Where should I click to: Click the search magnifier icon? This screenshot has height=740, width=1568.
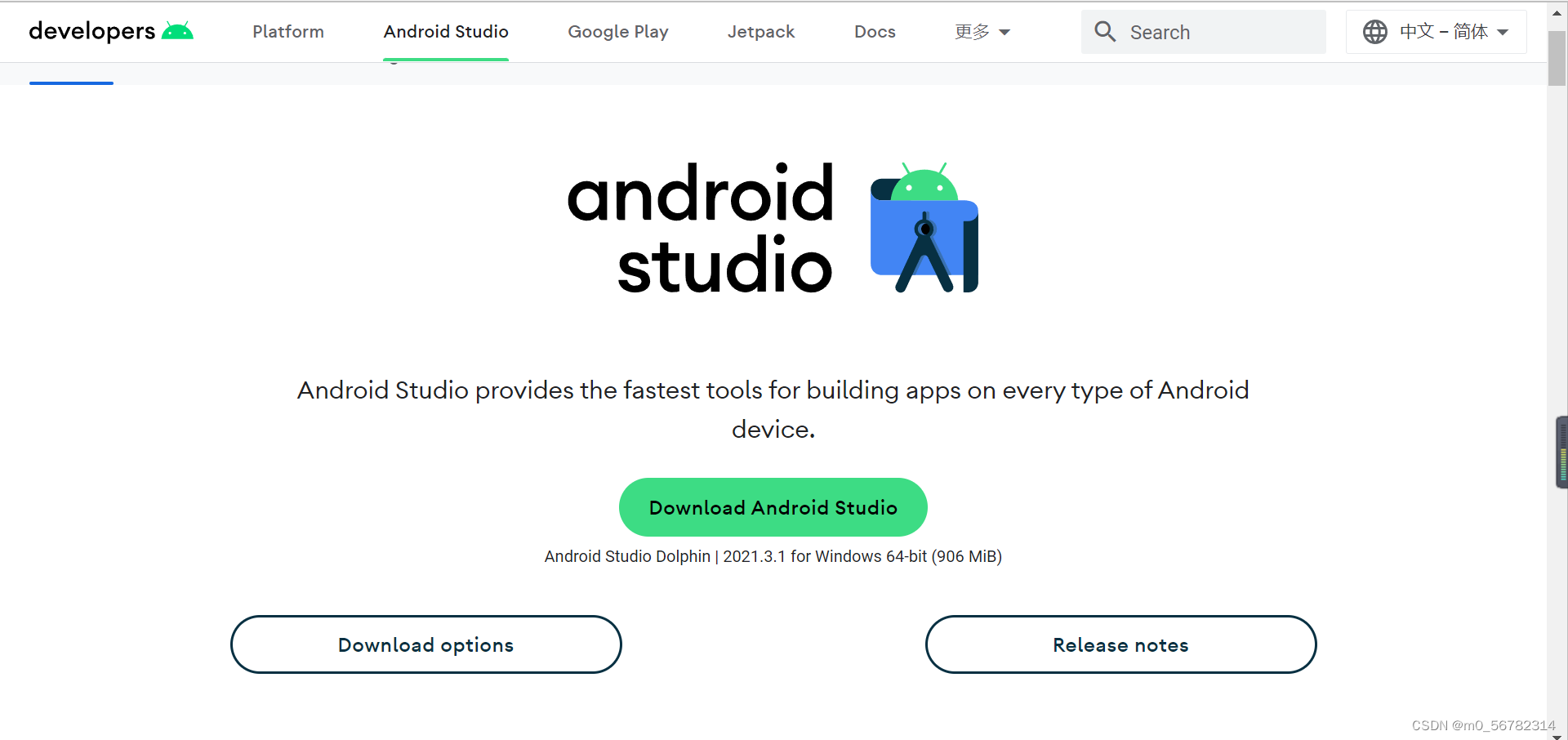click(1105, 32)
